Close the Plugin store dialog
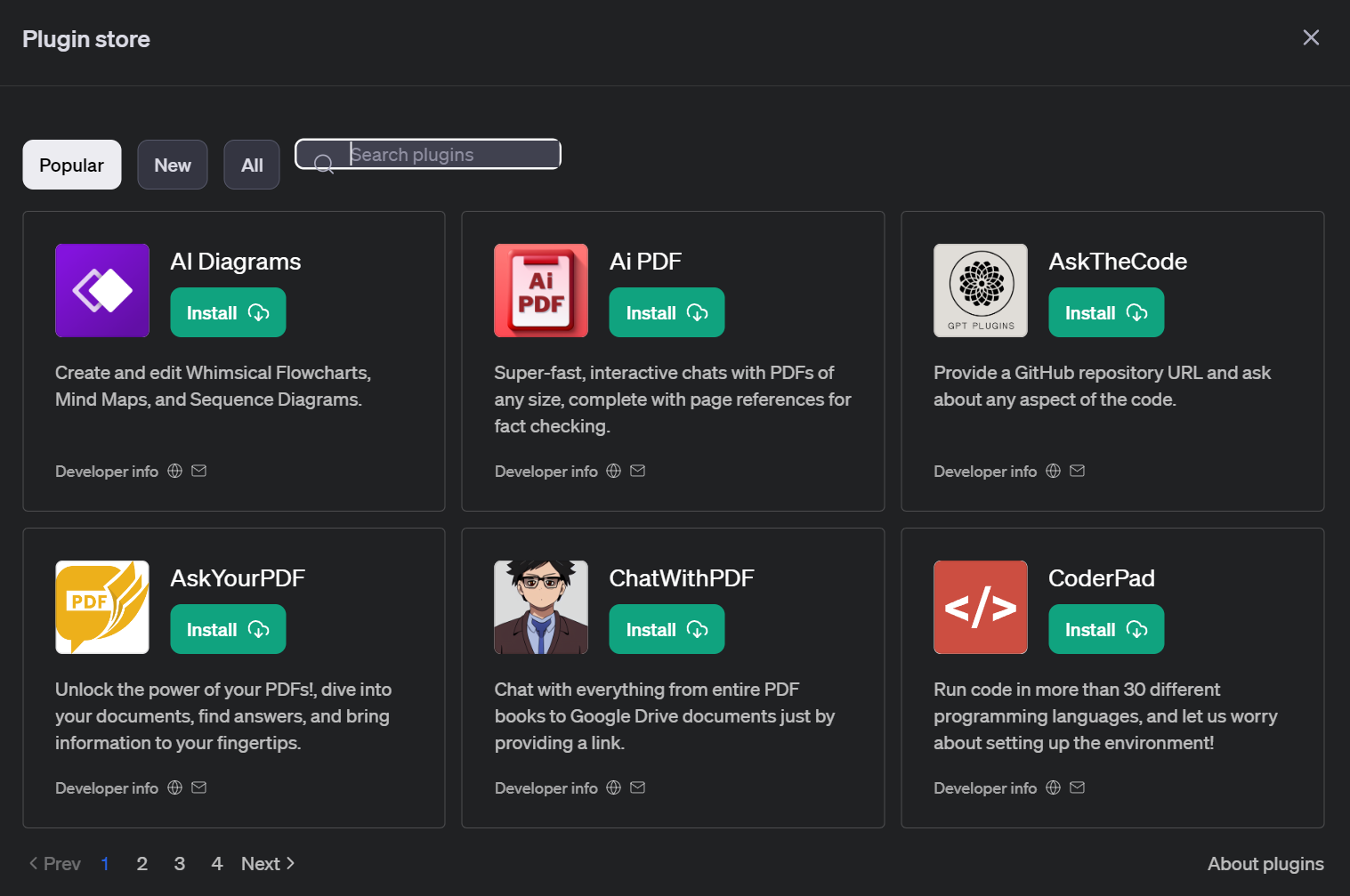Screen dimensions: 1350x896 [1311, 37]
